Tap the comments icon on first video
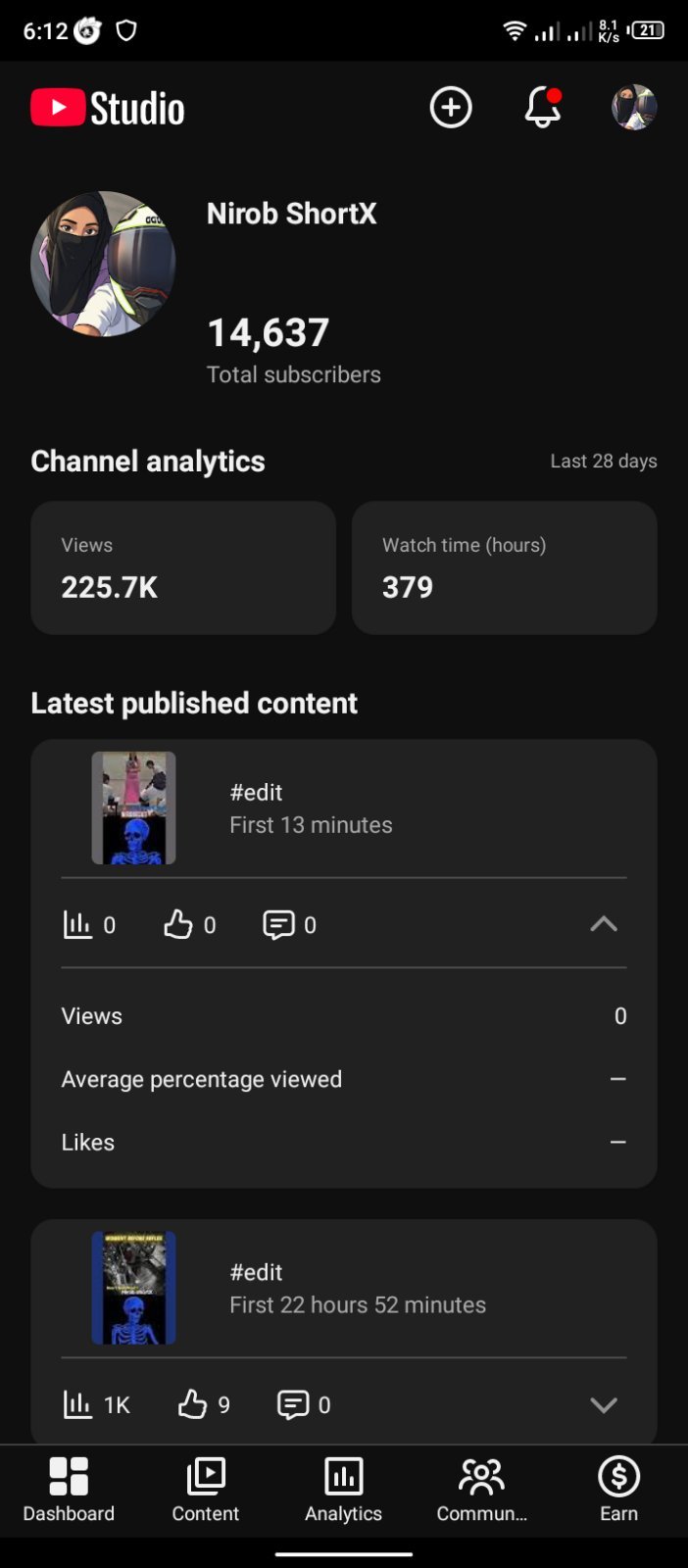Screen dimensions: 688x1568 [x=278, y=924]
